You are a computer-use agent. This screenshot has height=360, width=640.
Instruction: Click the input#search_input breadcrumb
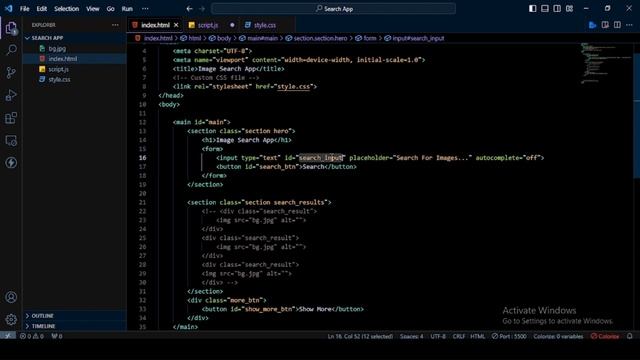tap(414, 38)
